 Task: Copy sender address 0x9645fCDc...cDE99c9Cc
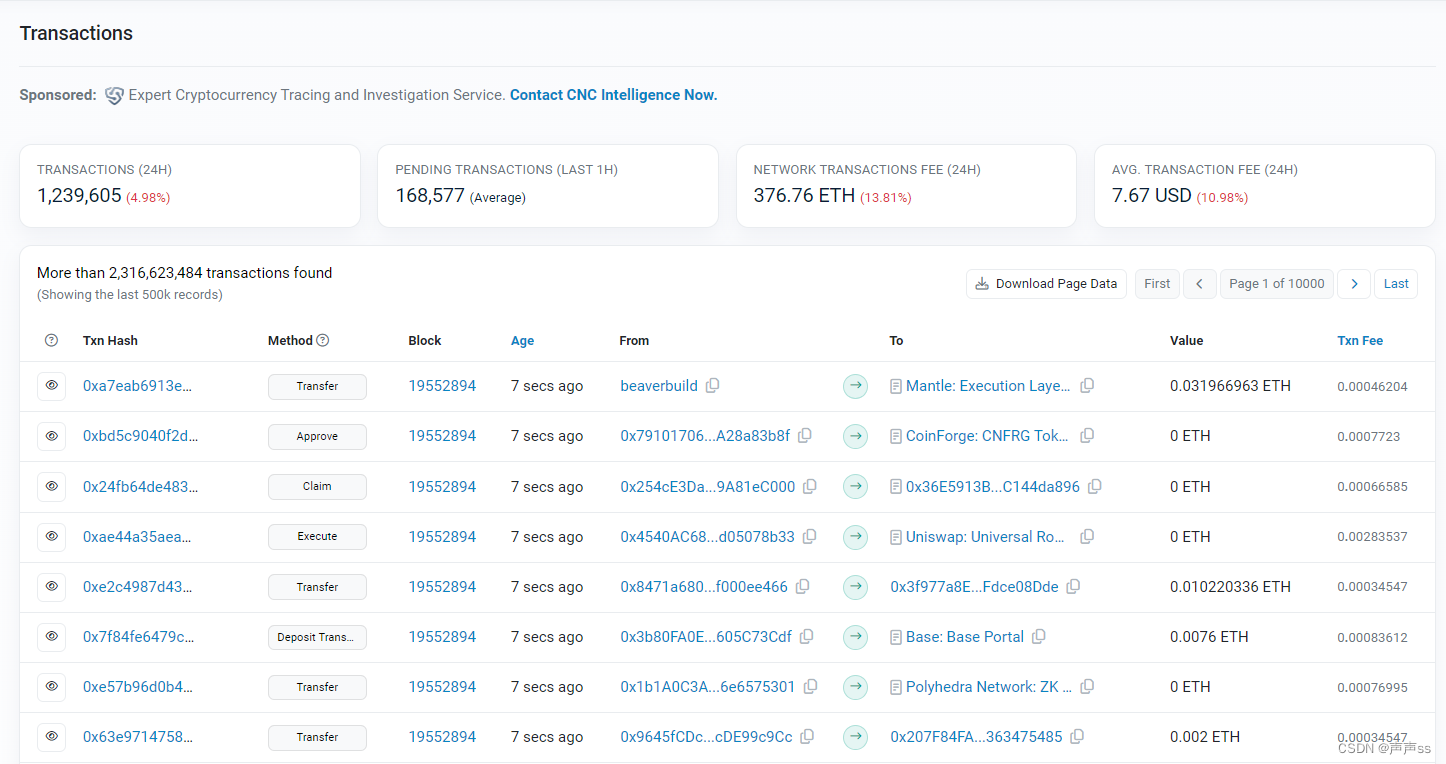click(x=807, y=736)
